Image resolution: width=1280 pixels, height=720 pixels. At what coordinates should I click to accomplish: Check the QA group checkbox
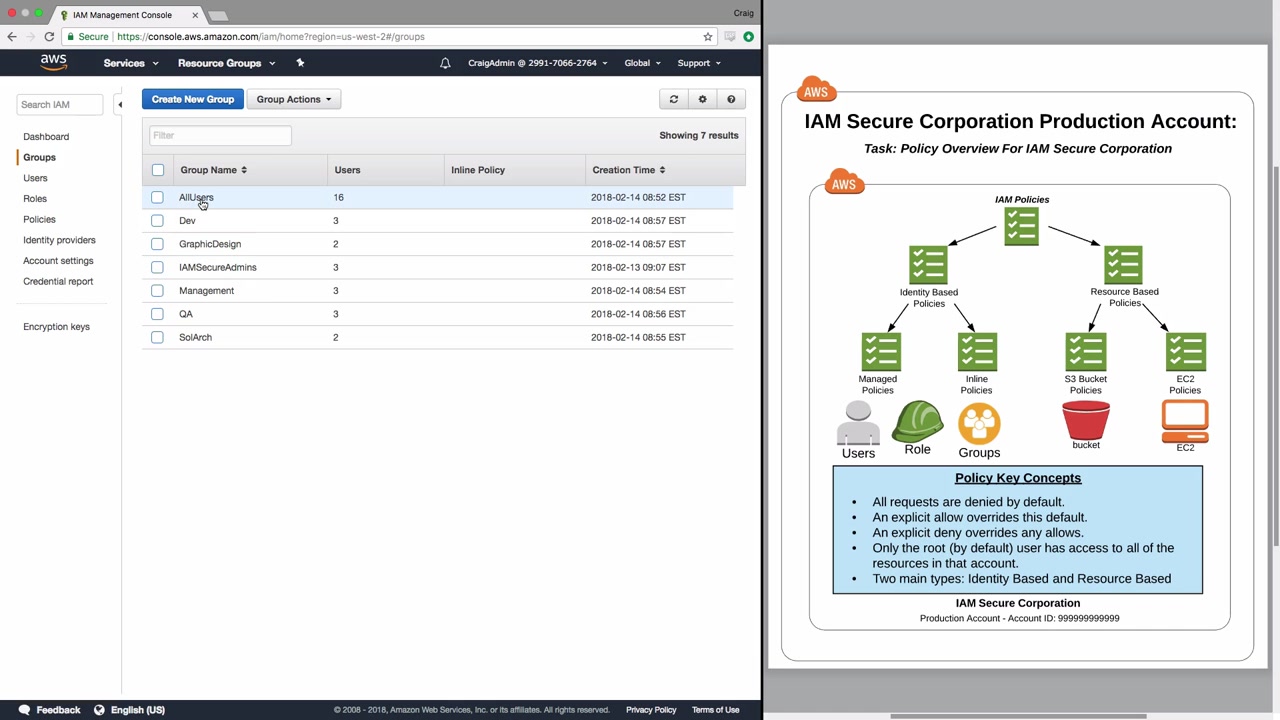(157, 314)
